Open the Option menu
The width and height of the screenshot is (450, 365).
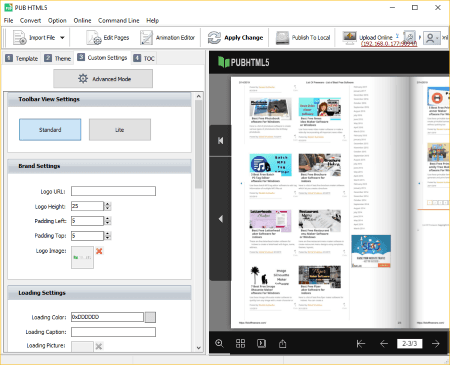pyautogui.click(x=57, y=20)
